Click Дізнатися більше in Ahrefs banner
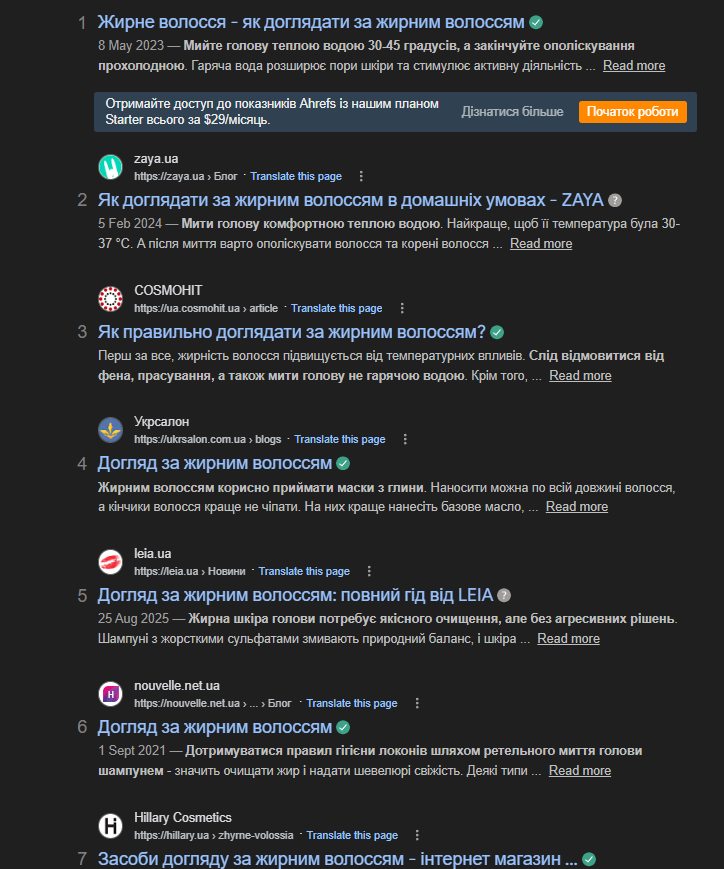Image resolution: width=724 pixels, height=869 pixels. [x=512, y=112]
